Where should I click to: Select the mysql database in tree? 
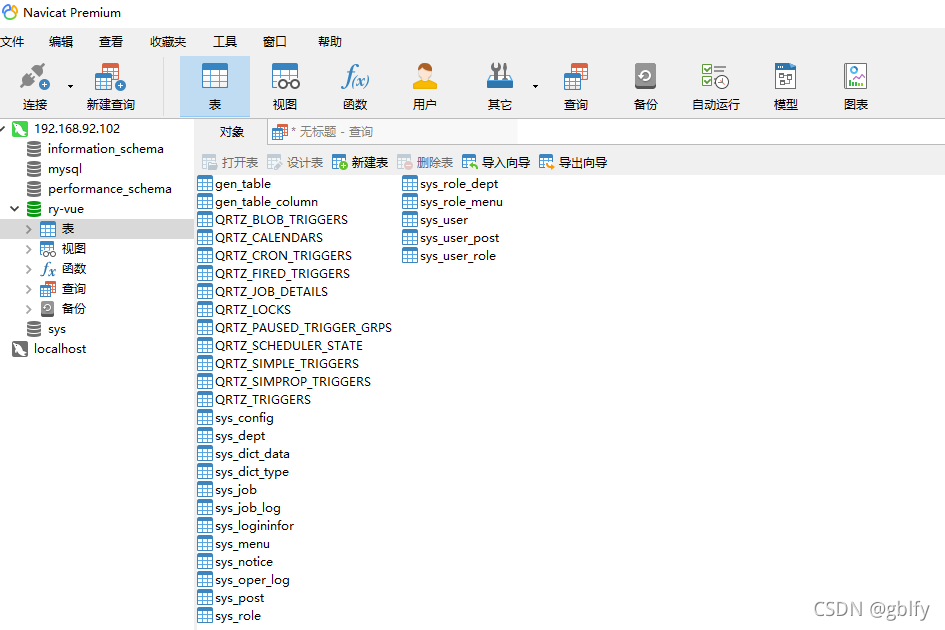point(64,169)
